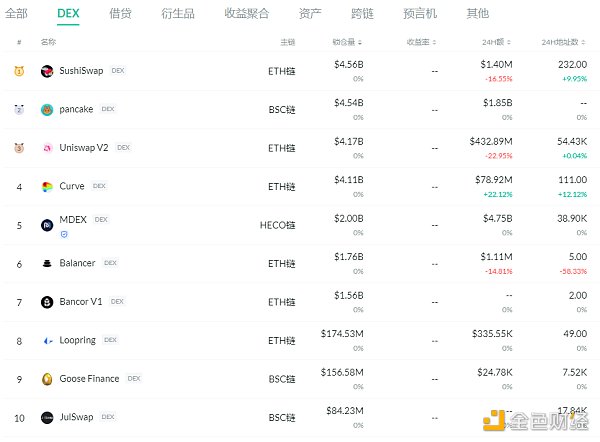Click the DEX tag beside Curve
The height and width of the screenshot is (442, 600).
click(x=99, y=186)
